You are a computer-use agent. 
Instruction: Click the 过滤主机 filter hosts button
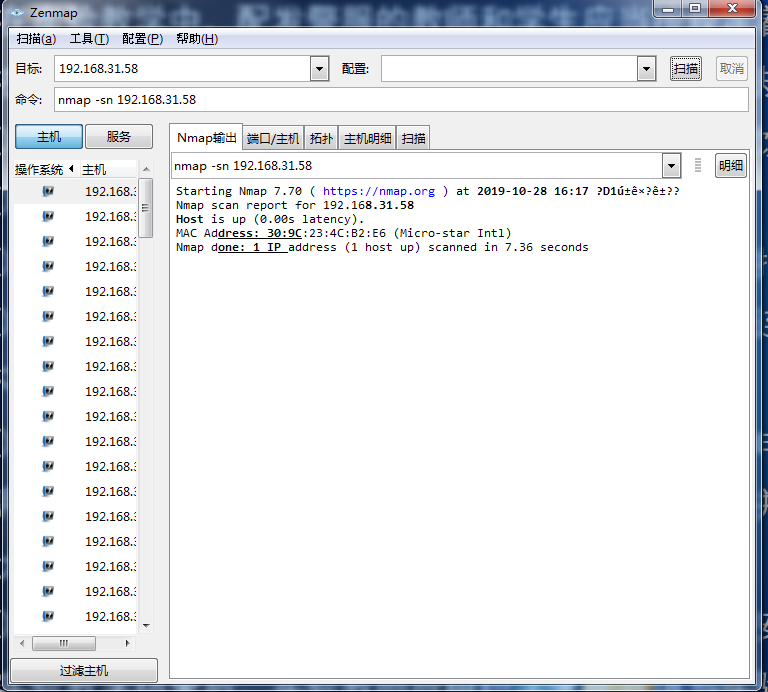coord(84,670)
